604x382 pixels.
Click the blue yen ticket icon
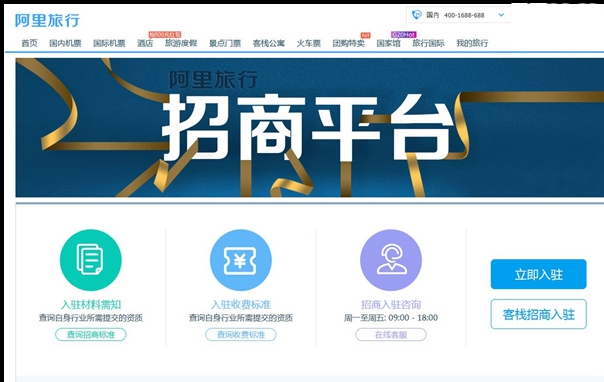point(241,260)
